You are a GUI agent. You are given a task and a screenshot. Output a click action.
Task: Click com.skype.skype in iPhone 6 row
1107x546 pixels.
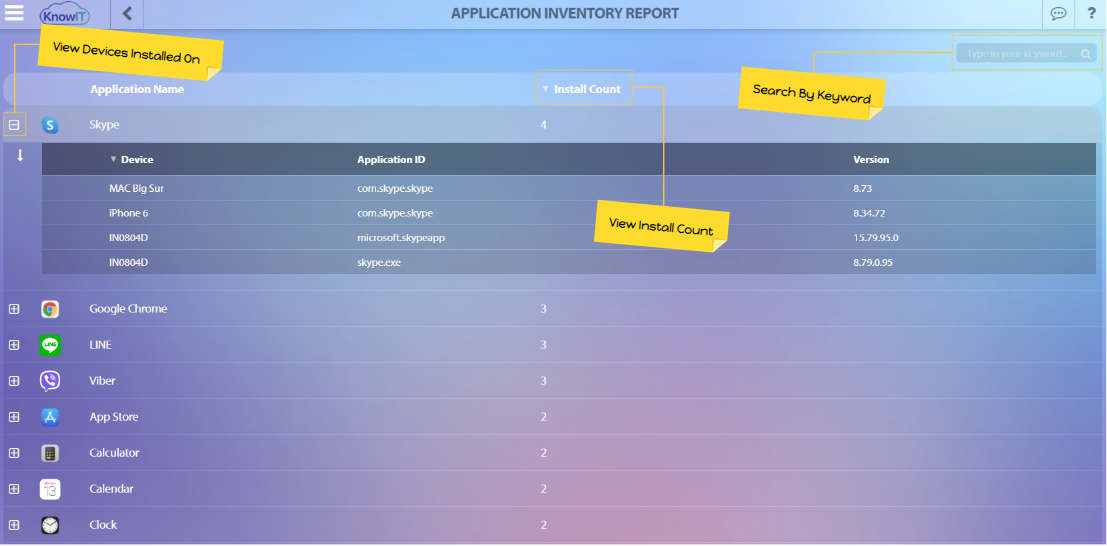pyautogui.click(x=395, y=213)
